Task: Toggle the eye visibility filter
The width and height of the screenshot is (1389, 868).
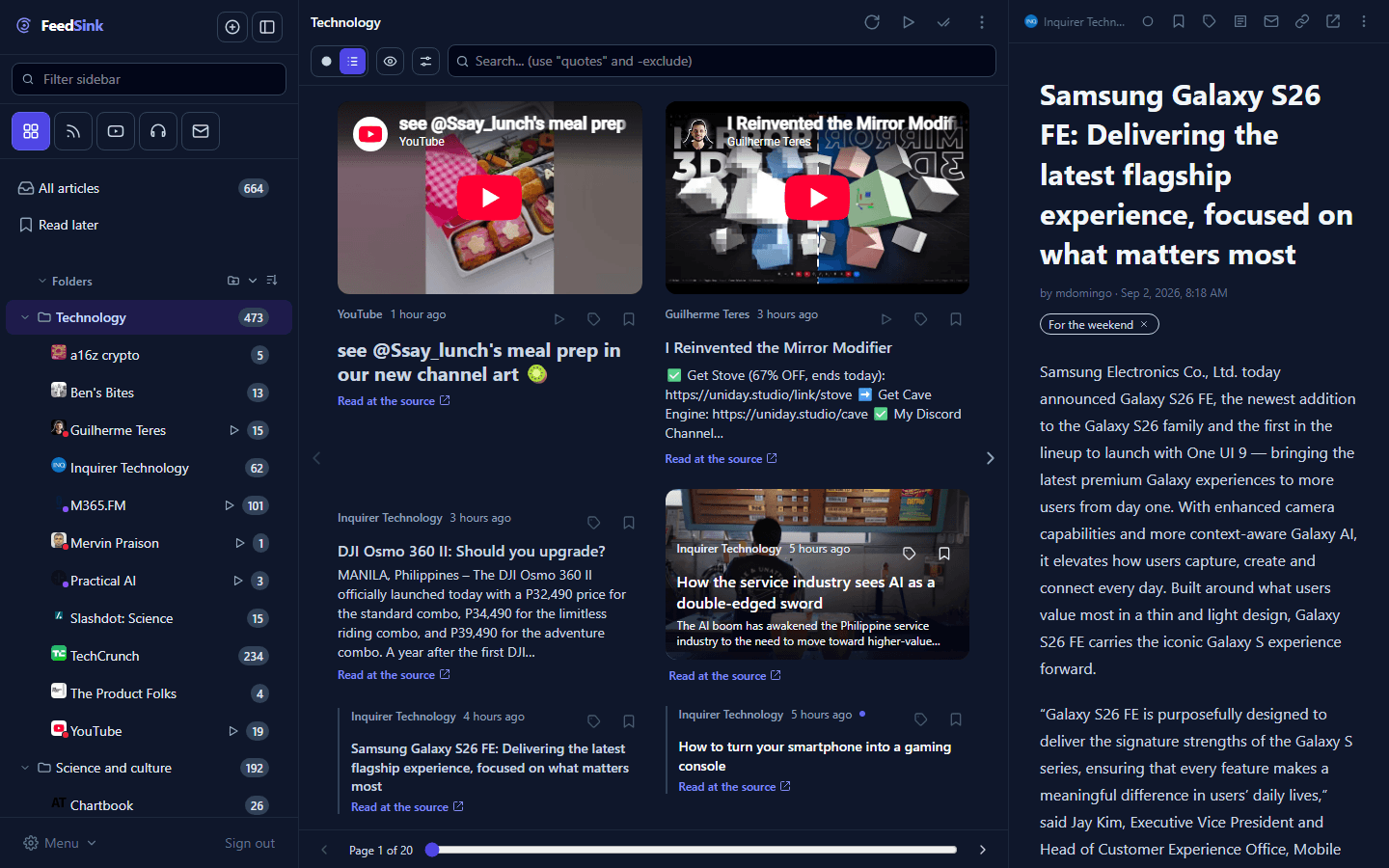Action: tap(390, 61)
